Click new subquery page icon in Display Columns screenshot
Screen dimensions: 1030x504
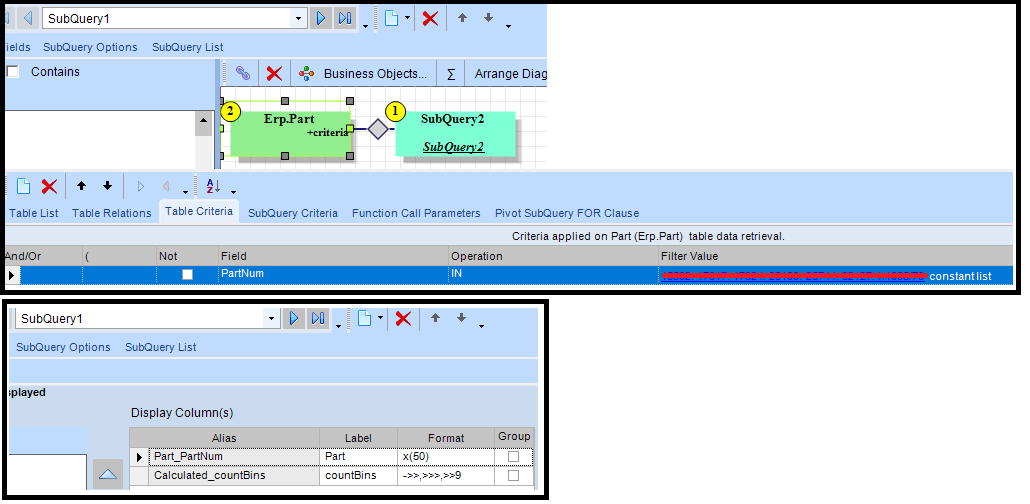pyautogui.click(x=364, y=319)
